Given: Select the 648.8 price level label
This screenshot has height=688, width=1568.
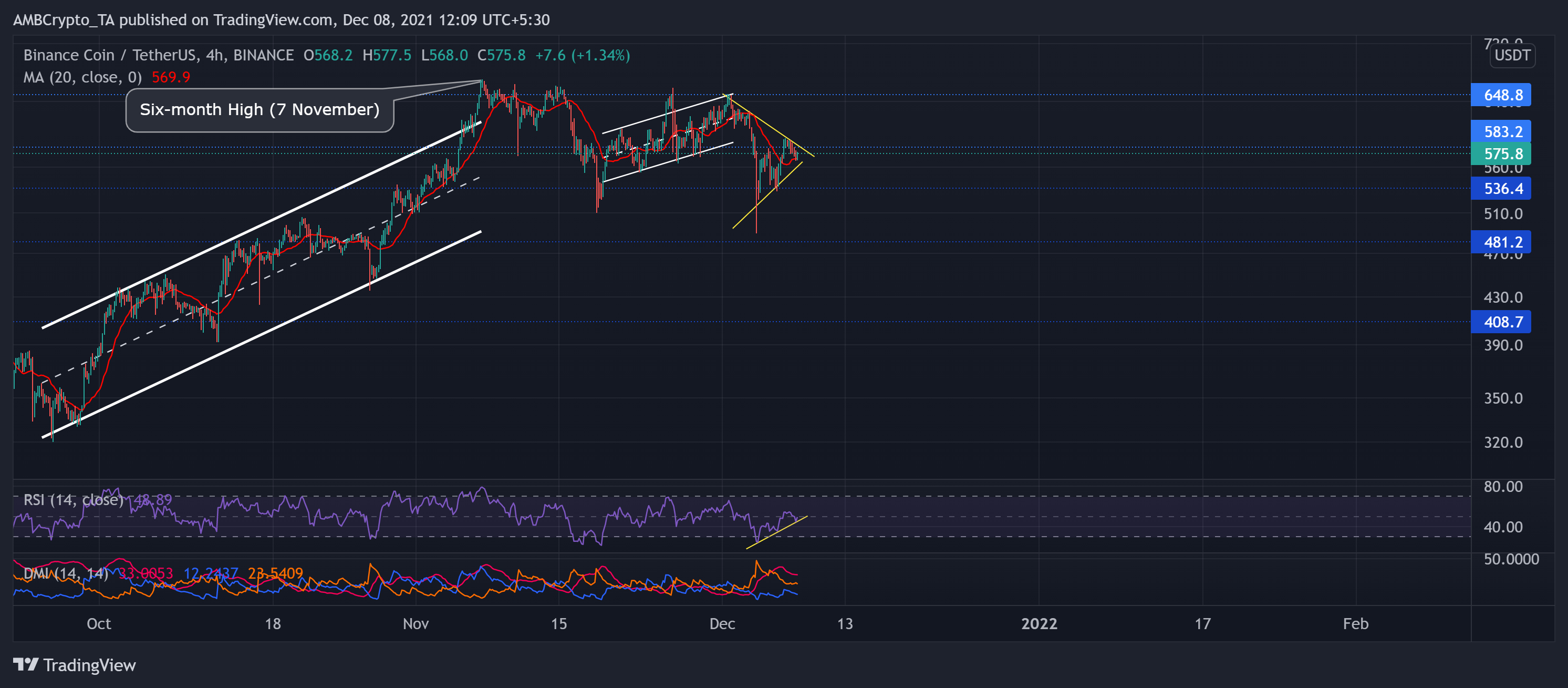Looking at the screenshot, I should [1500, 95].
